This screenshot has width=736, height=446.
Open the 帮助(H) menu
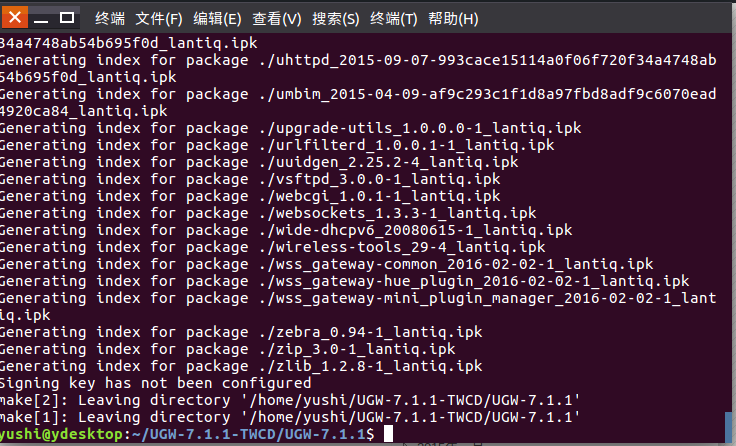453,19
